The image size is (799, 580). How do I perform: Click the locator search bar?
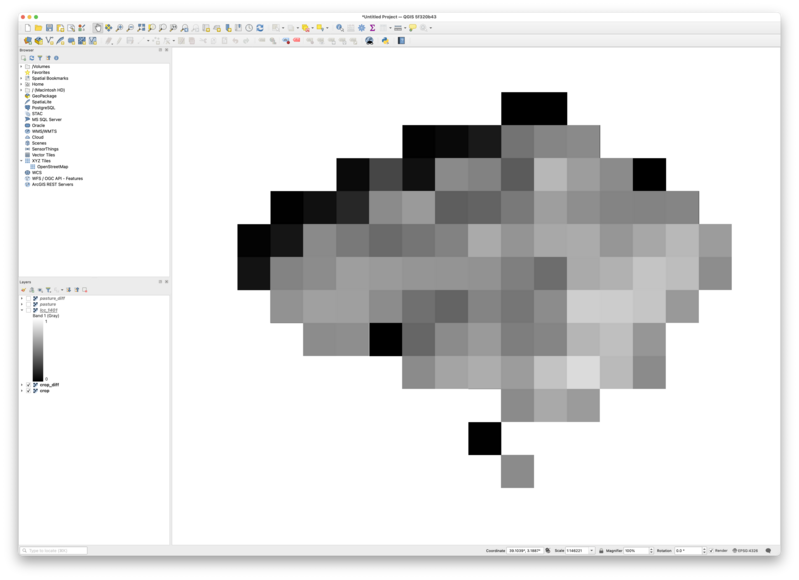54,550
